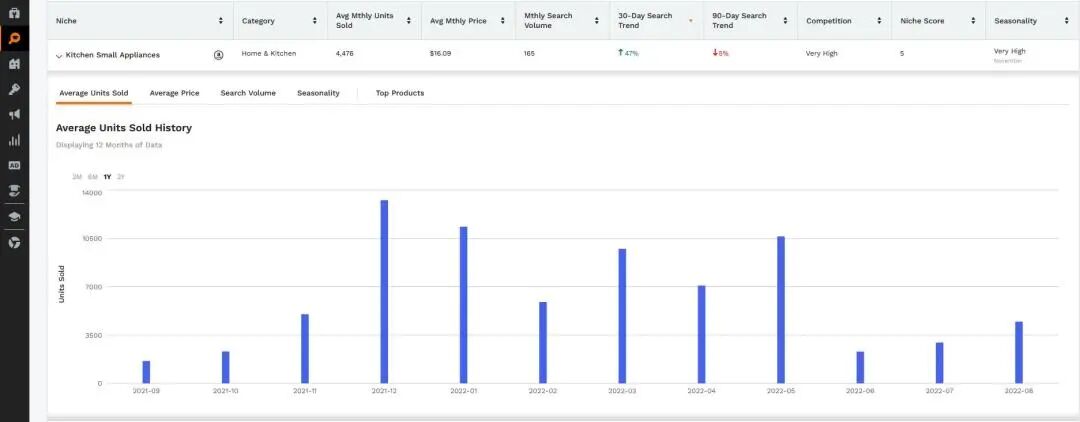Viewport: 1080px width, 422px height.
Task: Switch to the Search Volume tab
Action: pyautogui.click(x=248, y=93)
